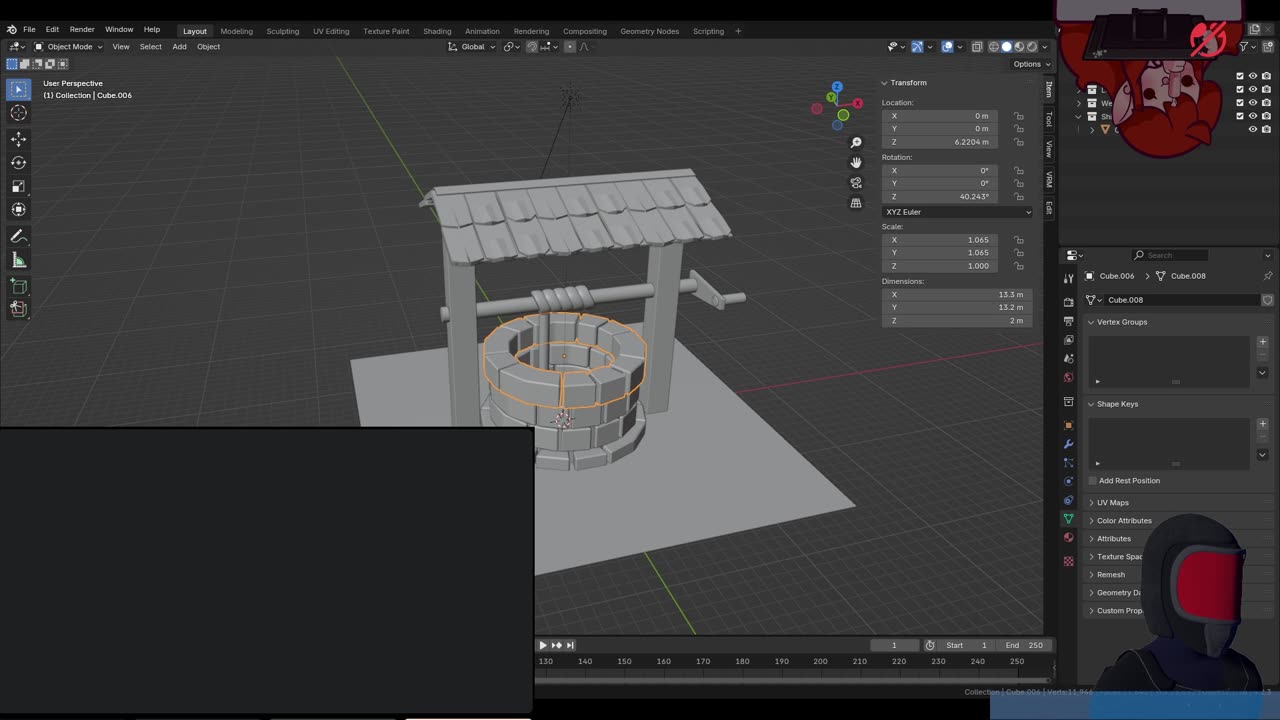
Task: Select rendered viewport shading
Action: point(1033,46)
